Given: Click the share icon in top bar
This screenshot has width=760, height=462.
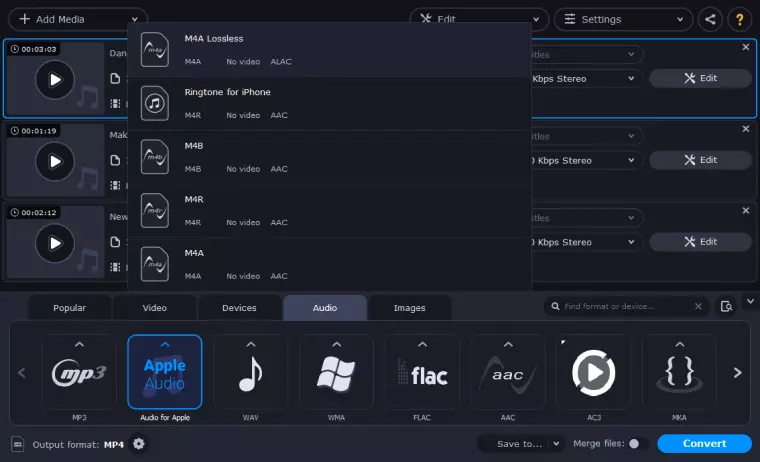Looking at the screenshot, I should click(x=710, y=19).
